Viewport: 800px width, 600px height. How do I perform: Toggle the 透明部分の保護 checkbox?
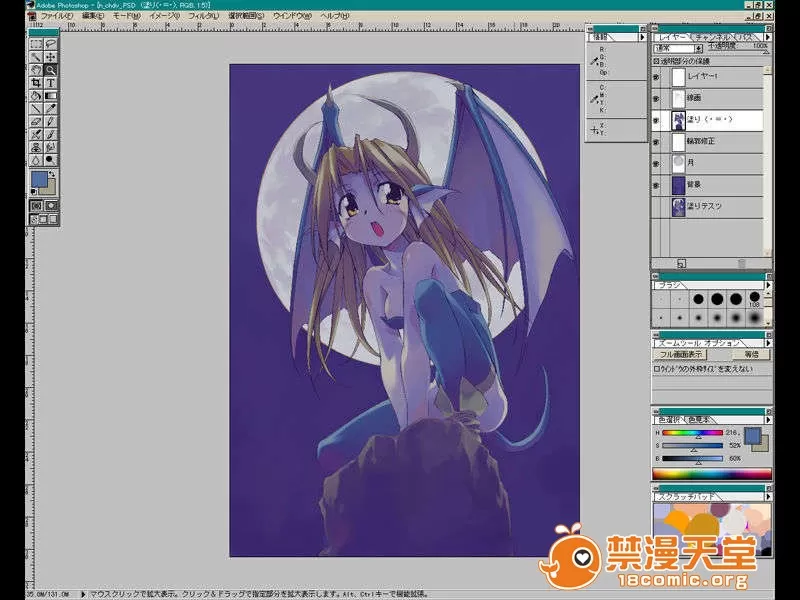tap(656, 61)
